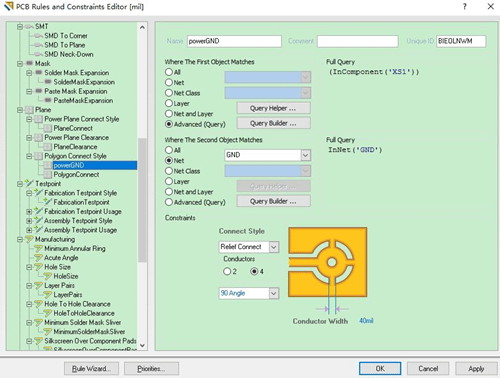Select first object All radio button

[169, 72]
